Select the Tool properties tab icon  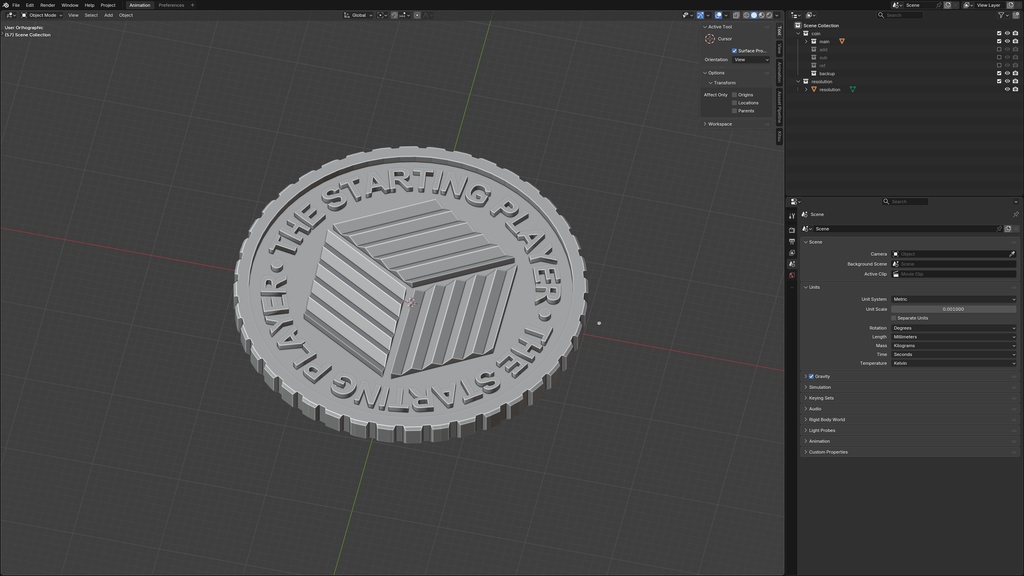coord(792,216)
